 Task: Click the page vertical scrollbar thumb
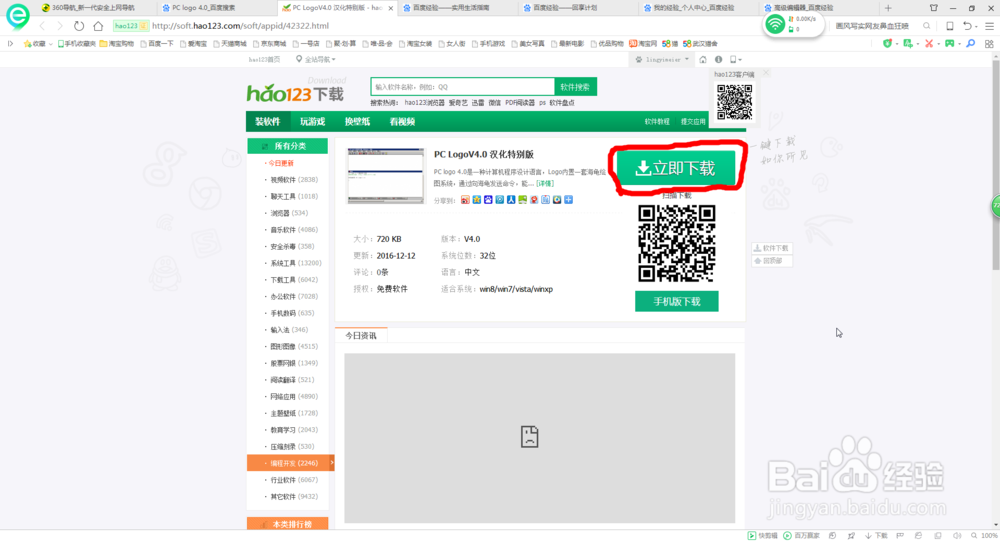[996, 165]
